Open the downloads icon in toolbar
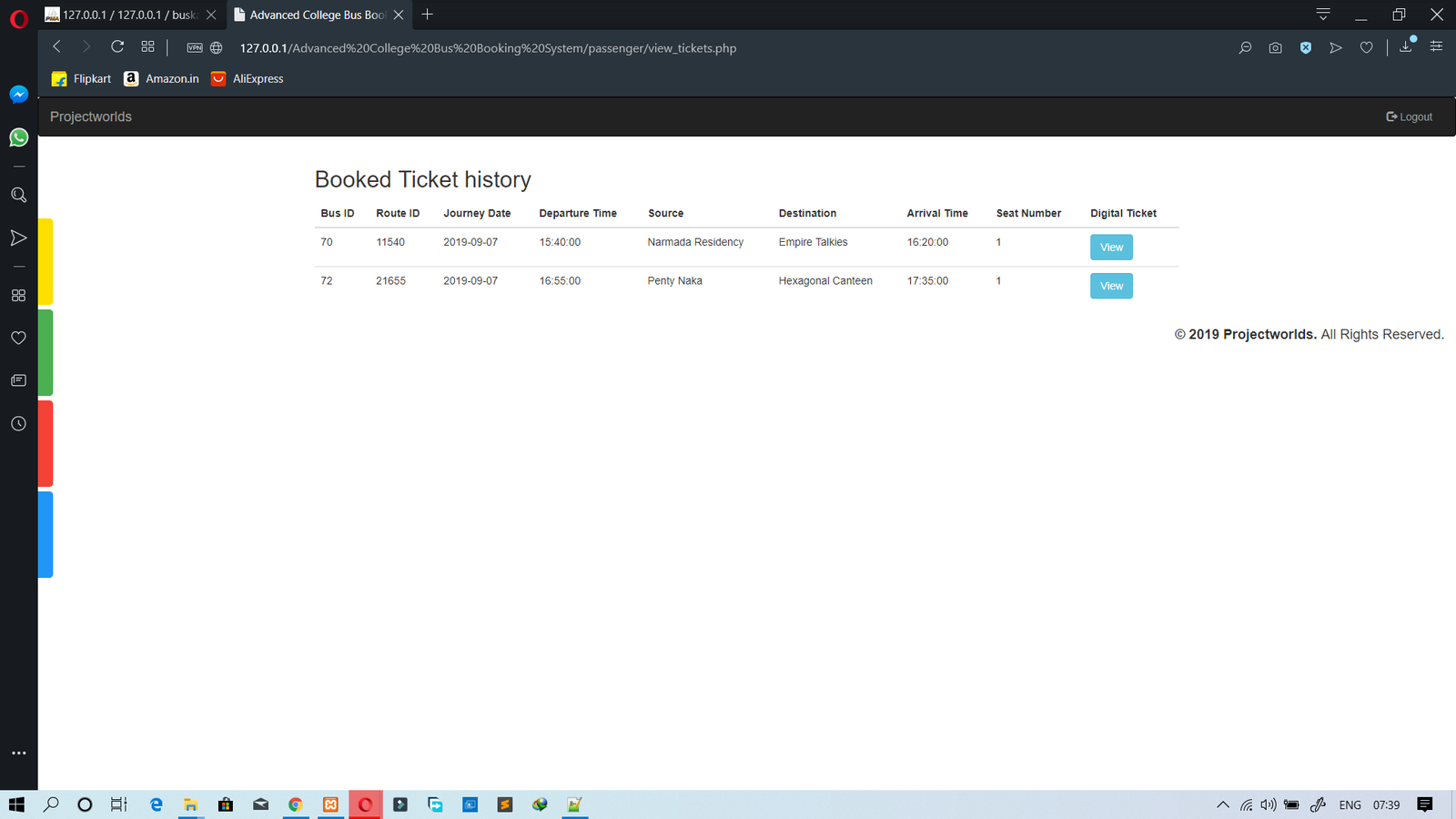This screenshot has width=1456, height=819. click(1406, 47)
